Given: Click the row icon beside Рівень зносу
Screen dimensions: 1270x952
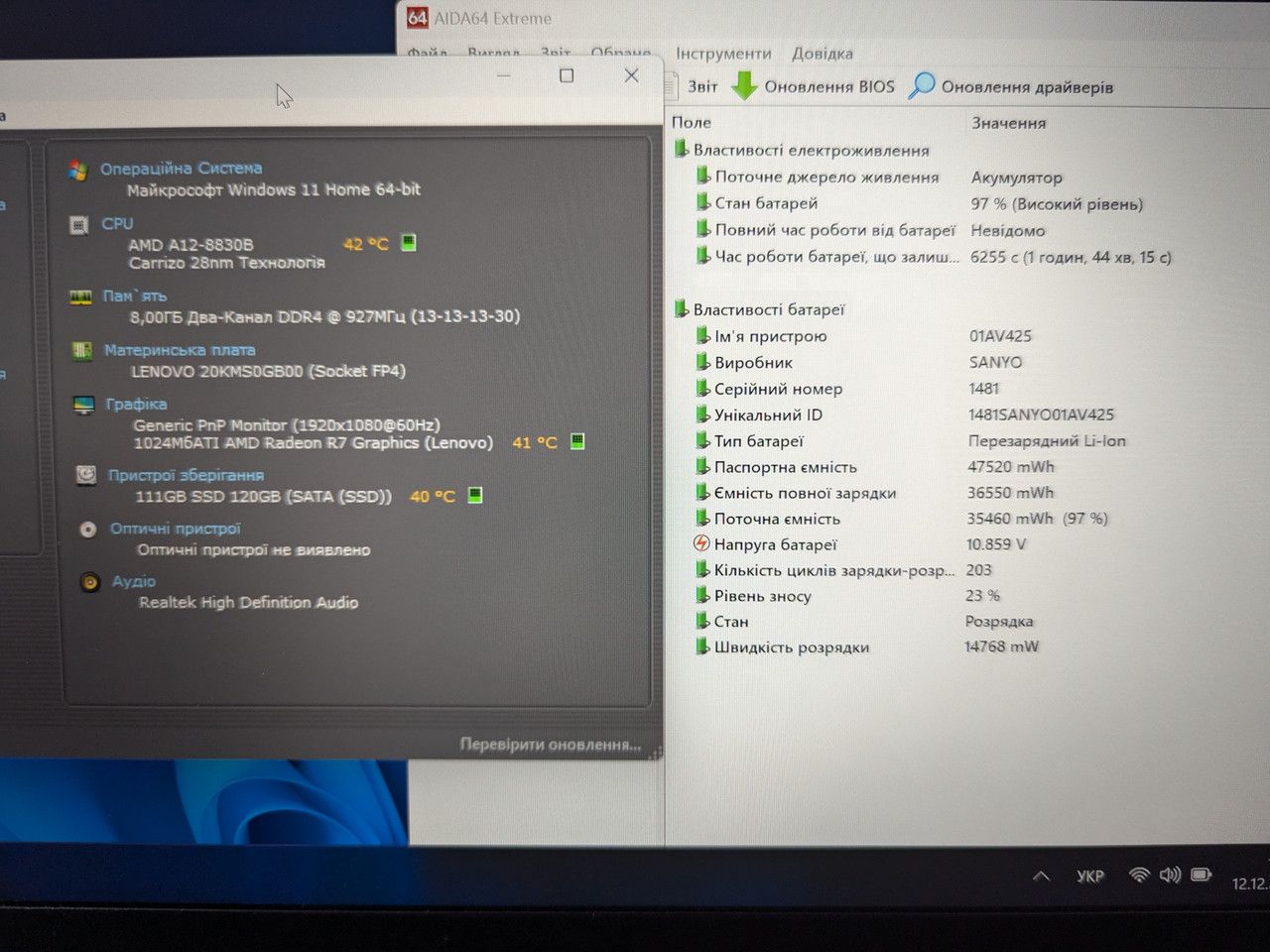Looking at the screenshot, I should [702, 595].
